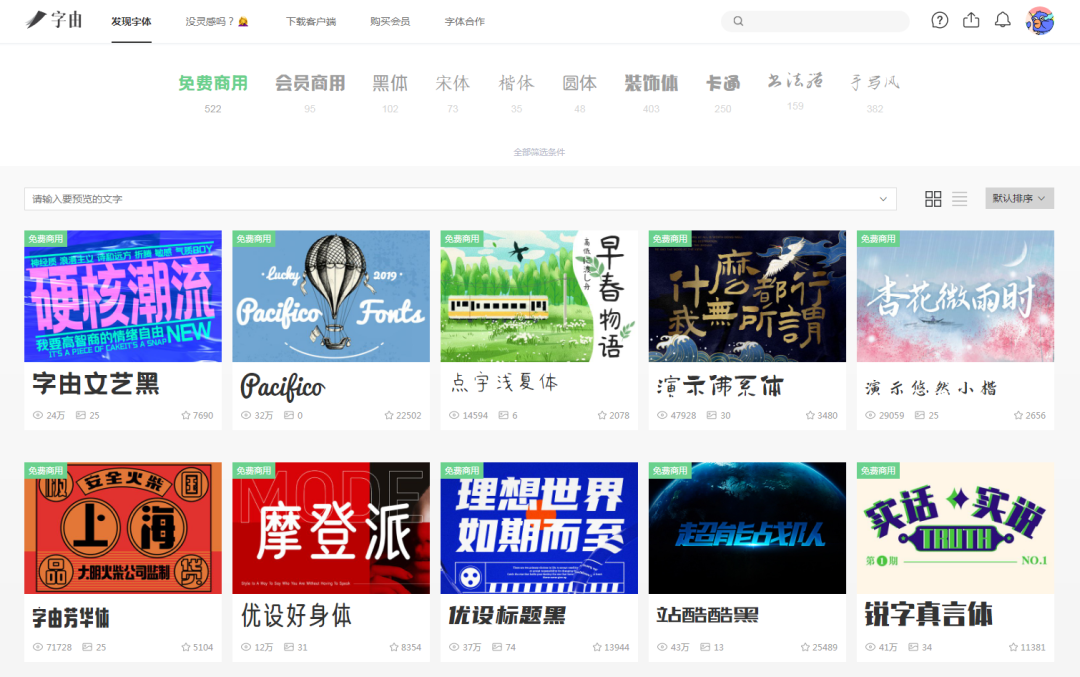Open the 默认排序 sort dropdown
1080x677 pixels.
click(1019, 199)
